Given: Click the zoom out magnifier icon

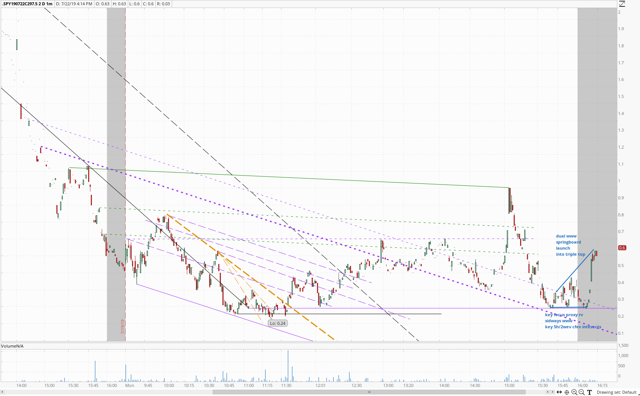Looking at the screenshot, I should pyautogui.click(x=581, y=392).
